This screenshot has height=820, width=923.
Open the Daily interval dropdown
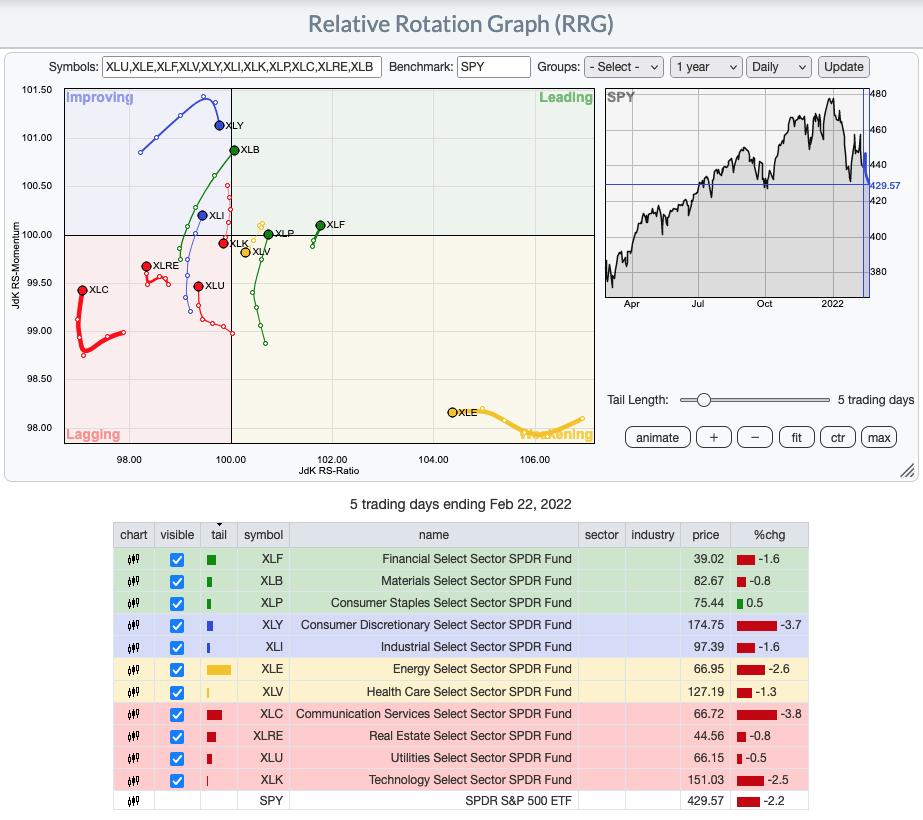click(778, 67)
